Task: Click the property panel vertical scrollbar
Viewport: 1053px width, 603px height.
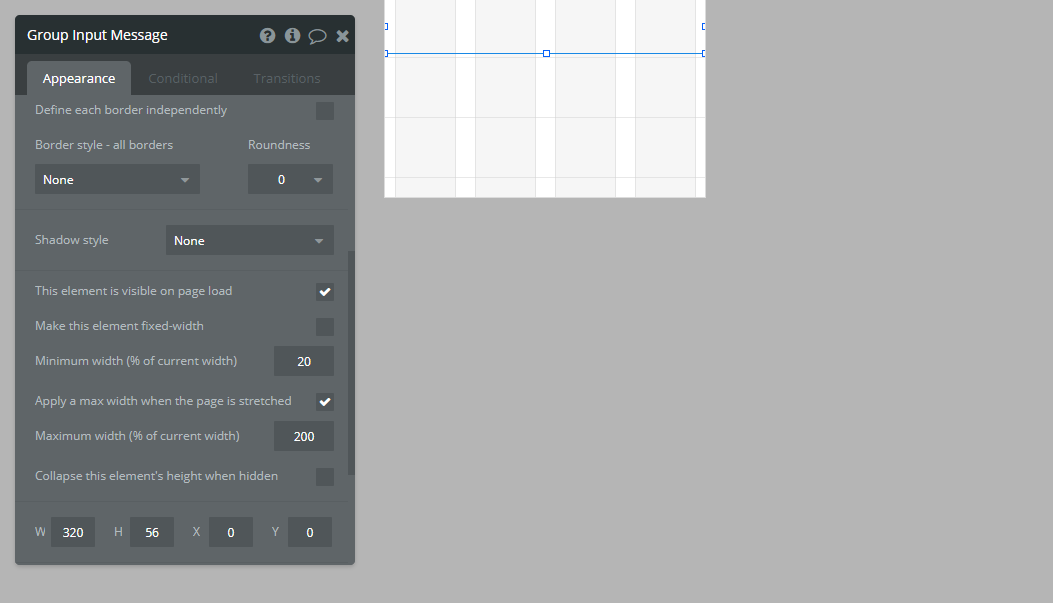Action: [351, 363]
